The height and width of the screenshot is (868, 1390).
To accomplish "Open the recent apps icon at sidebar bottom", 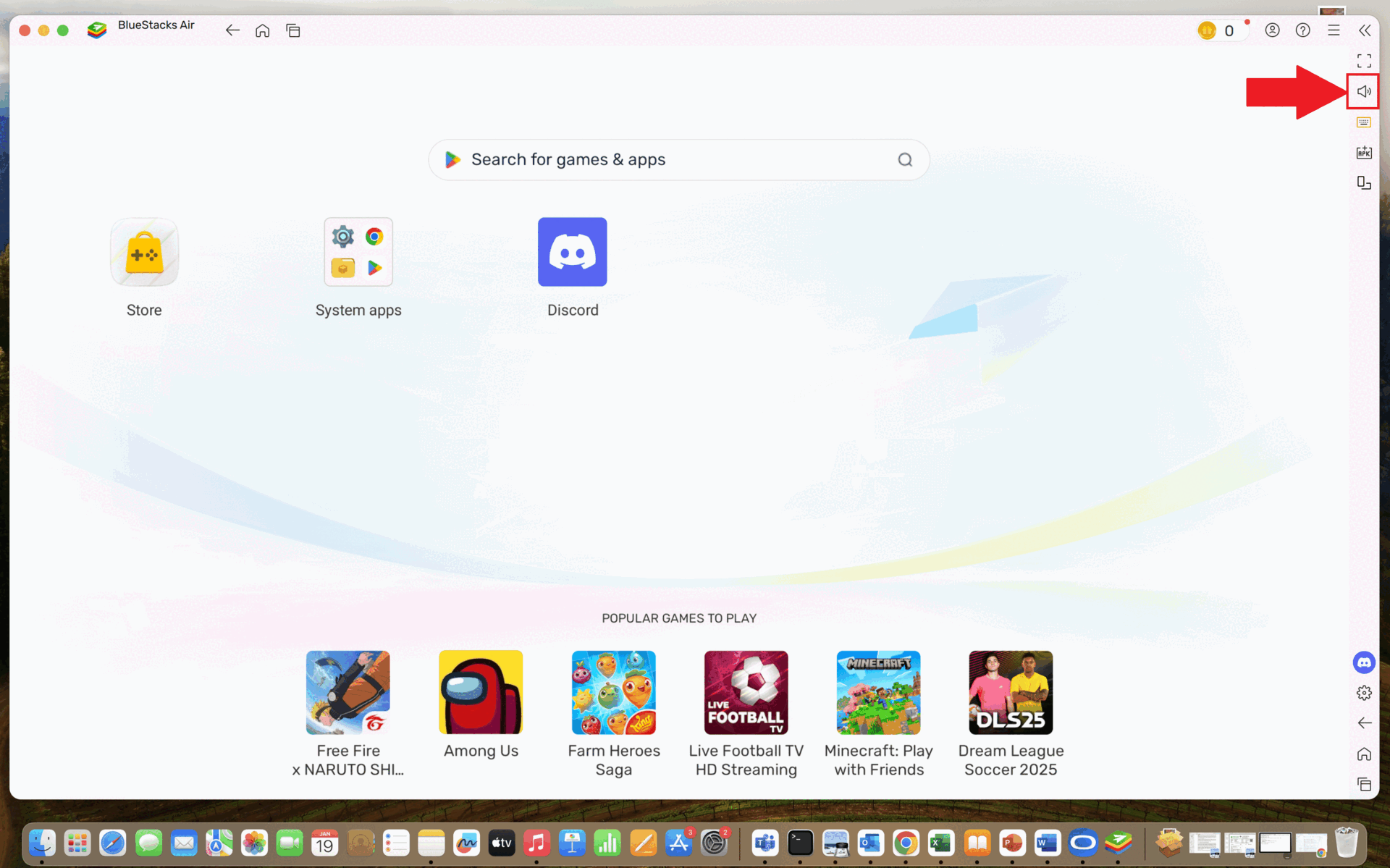I will point(1364,785).
